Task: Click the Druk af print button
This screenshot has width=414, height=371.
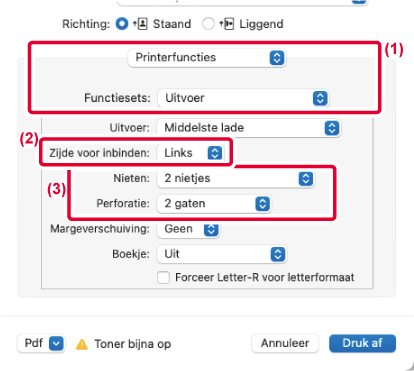Action: pos(362,343)
